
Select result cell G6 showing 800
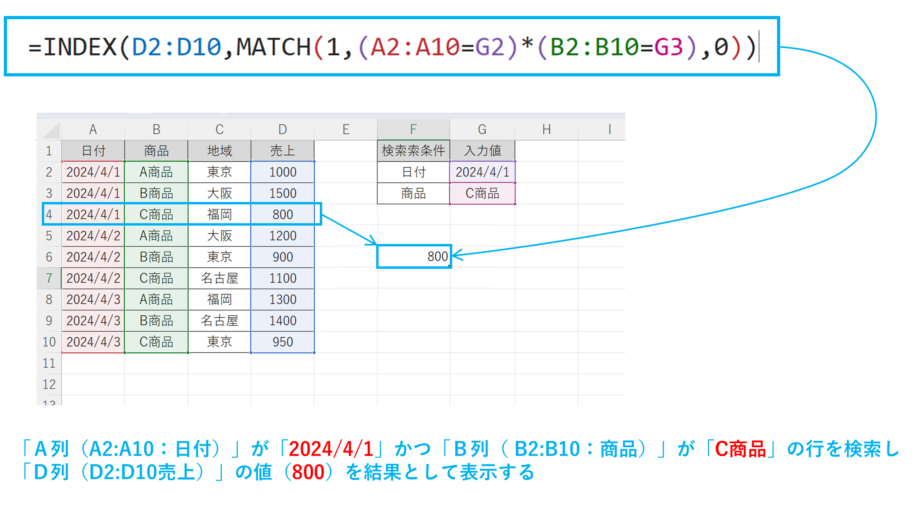coord(414,257)
